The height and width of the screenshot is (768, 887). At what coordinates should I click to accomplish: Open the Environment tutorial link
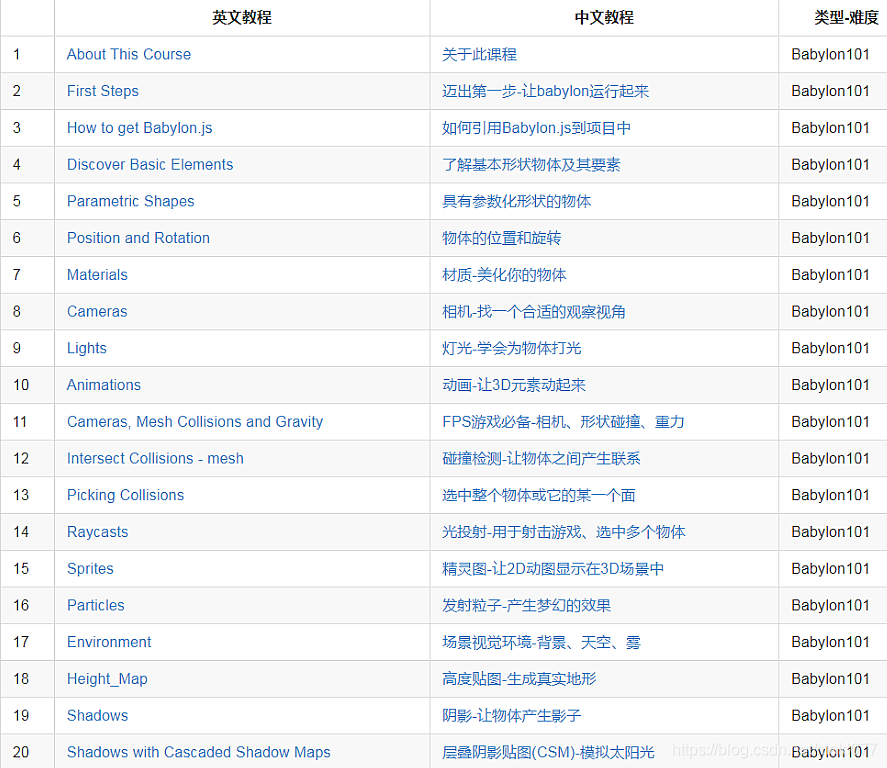109,642
